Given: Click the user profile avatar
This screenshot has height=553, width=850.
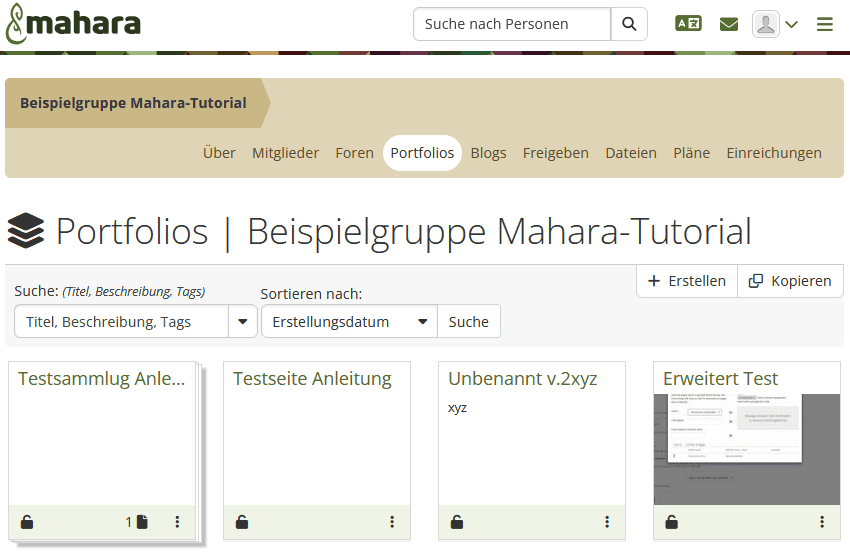Looking at the screenshot, I should (x=765, y=24).
